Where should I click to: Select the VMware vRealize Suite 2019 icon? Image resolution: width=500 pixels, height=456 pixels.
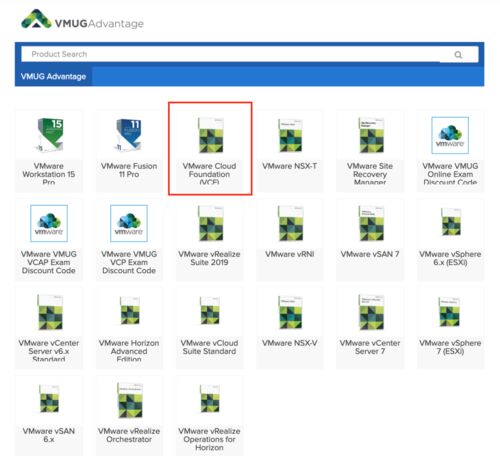pyautogui.click(x=210, y=223)
